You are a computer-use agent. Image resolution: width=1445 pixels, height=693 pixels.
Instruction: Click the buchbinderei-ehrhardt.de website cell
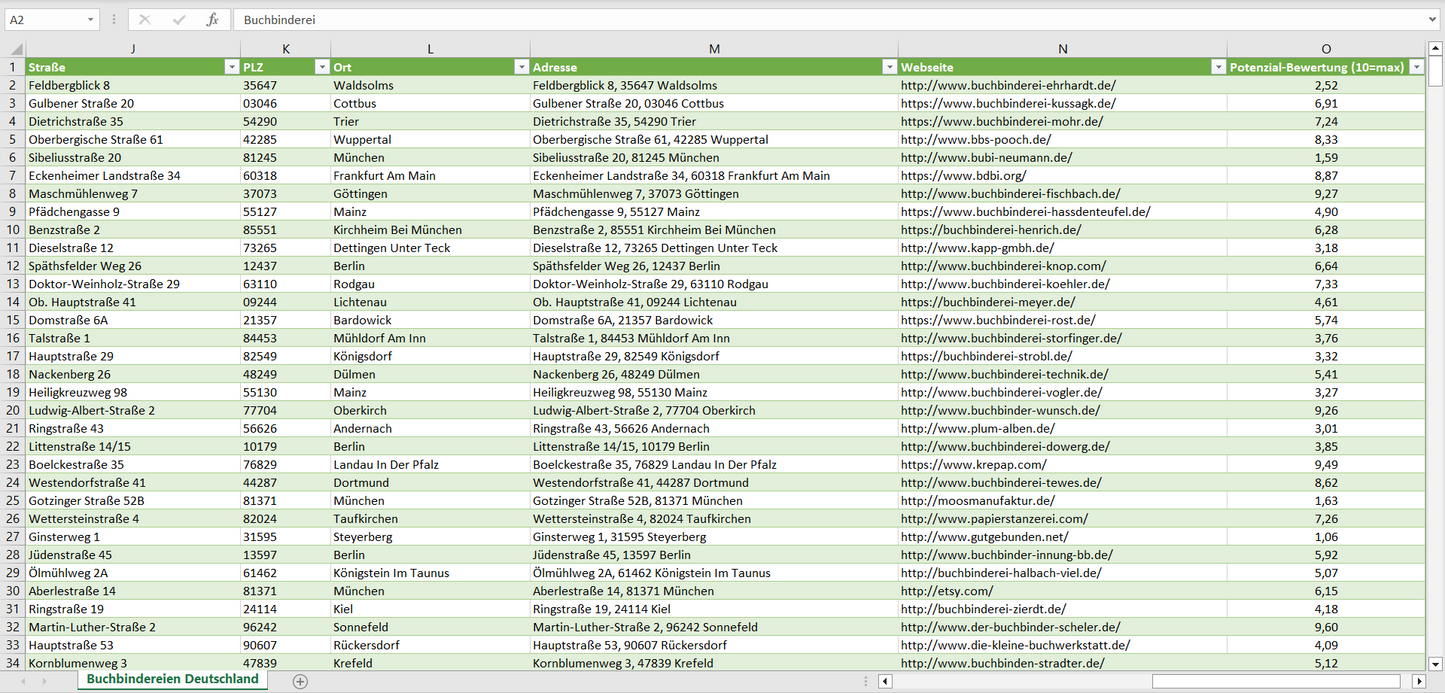click(1007, 85)
